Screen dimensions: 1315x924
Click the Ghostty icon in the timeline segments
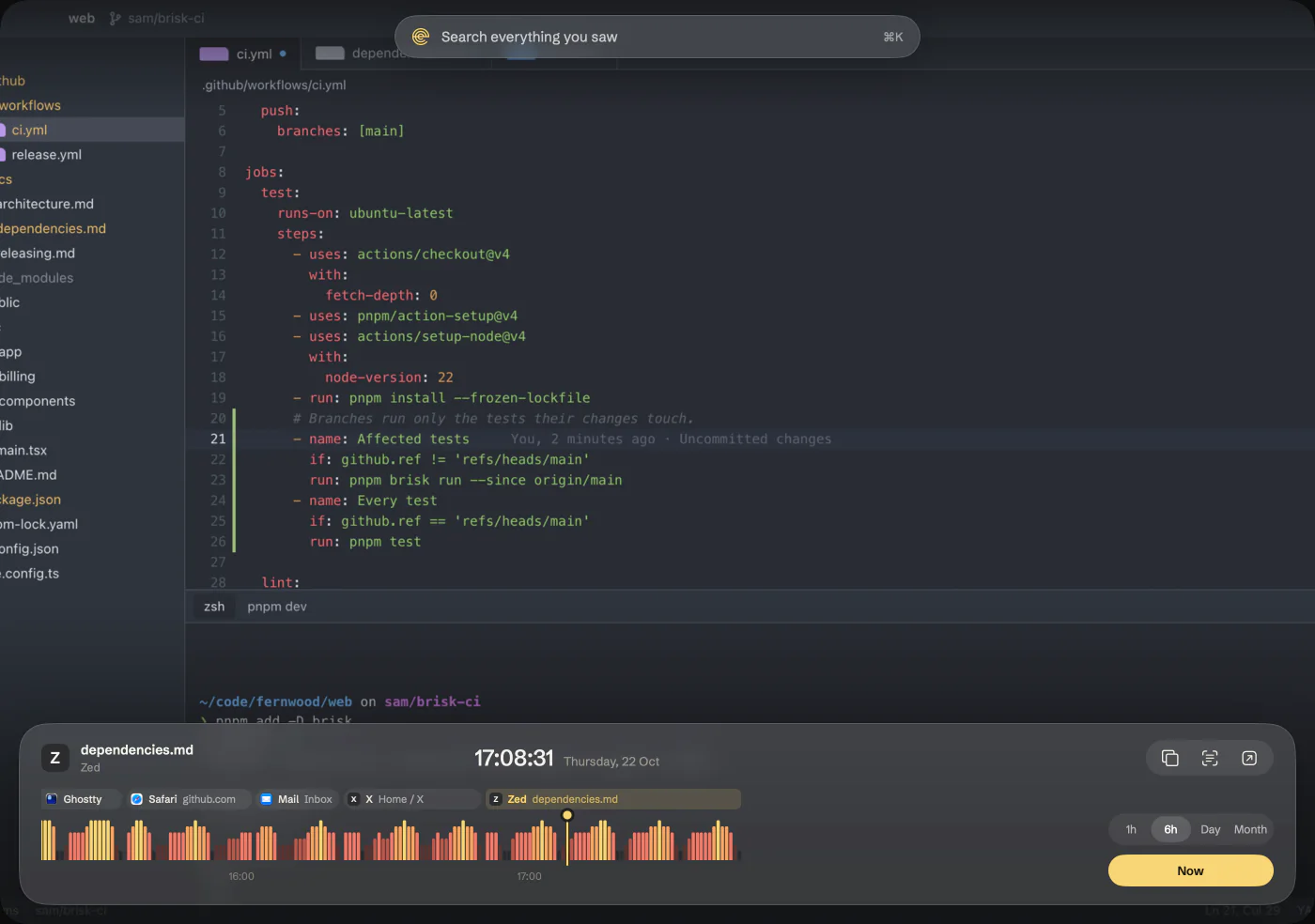pyautogui.click(x=52, y=799)
